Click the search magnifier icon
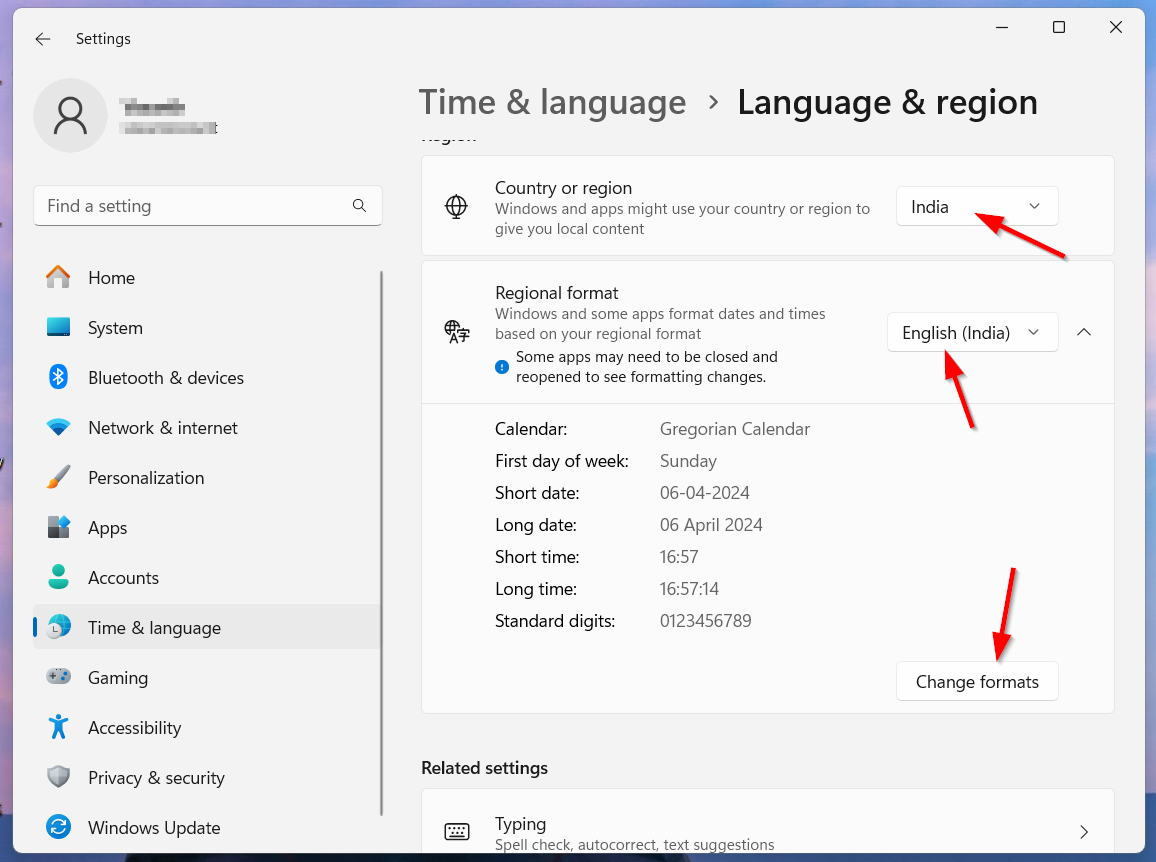This screenshot has width=1156, height=862. [x=359, y=206]
